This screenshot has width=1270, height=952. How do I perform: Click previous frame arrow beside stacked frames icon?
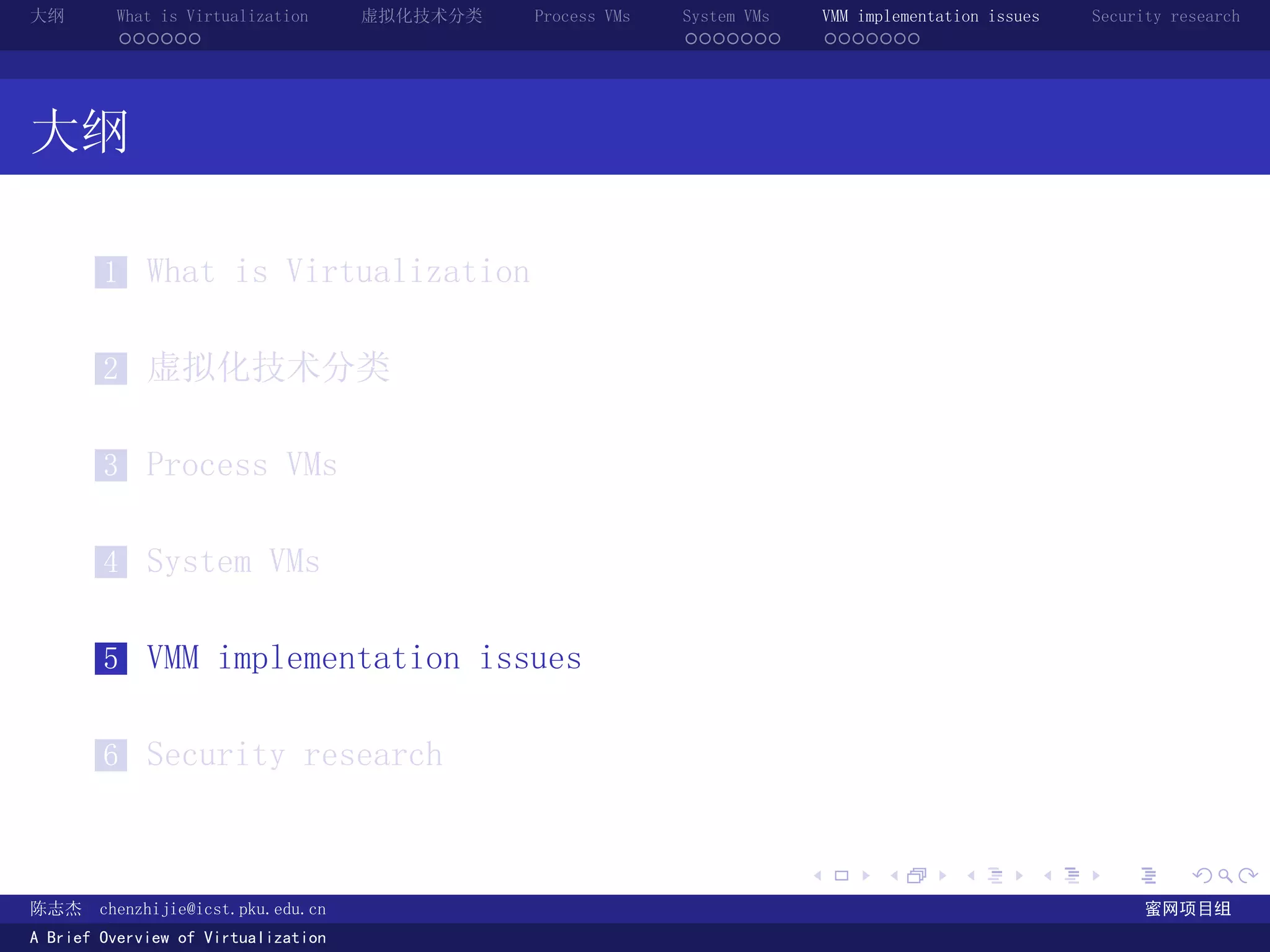pos(894,875)
